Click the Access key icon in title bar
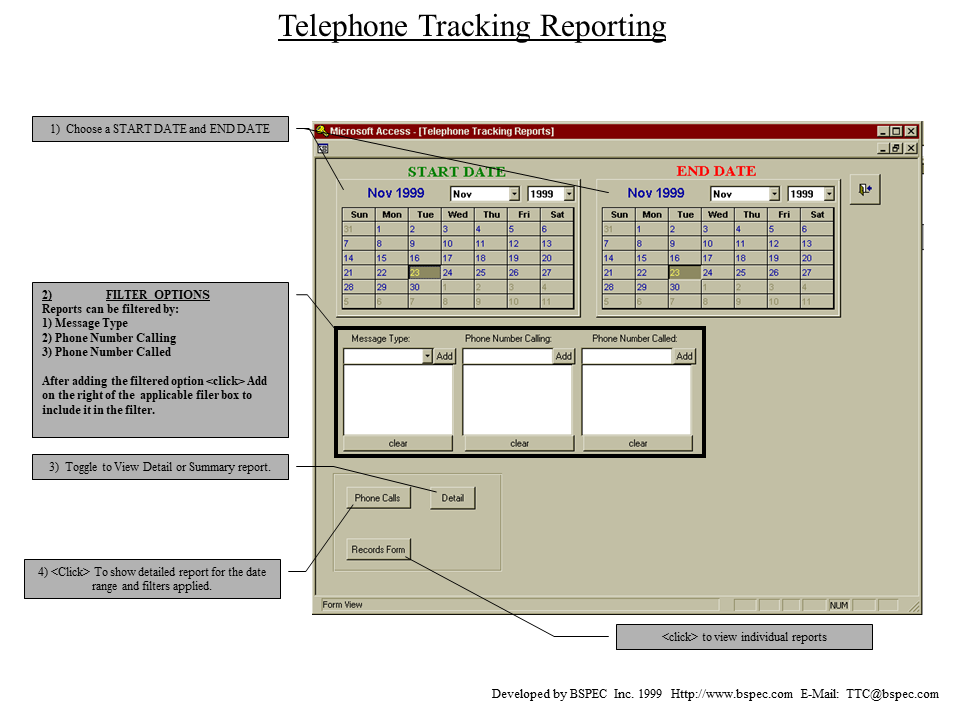The image size is (960, 720). pyautogui.click(x=321, y=131)
